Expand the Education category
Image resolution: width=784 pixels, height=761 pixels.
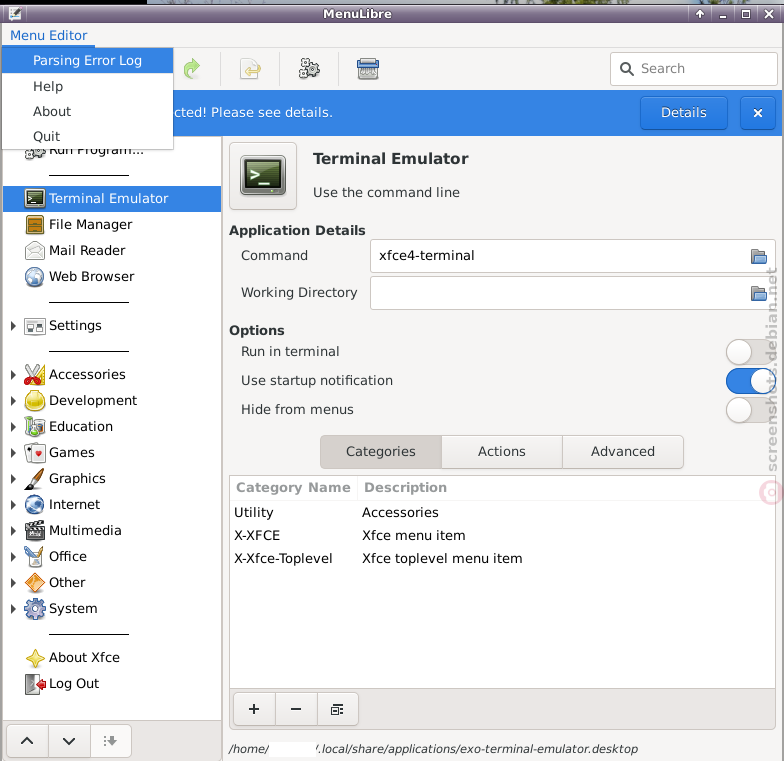pyautogui.click(x=14, y=426)
